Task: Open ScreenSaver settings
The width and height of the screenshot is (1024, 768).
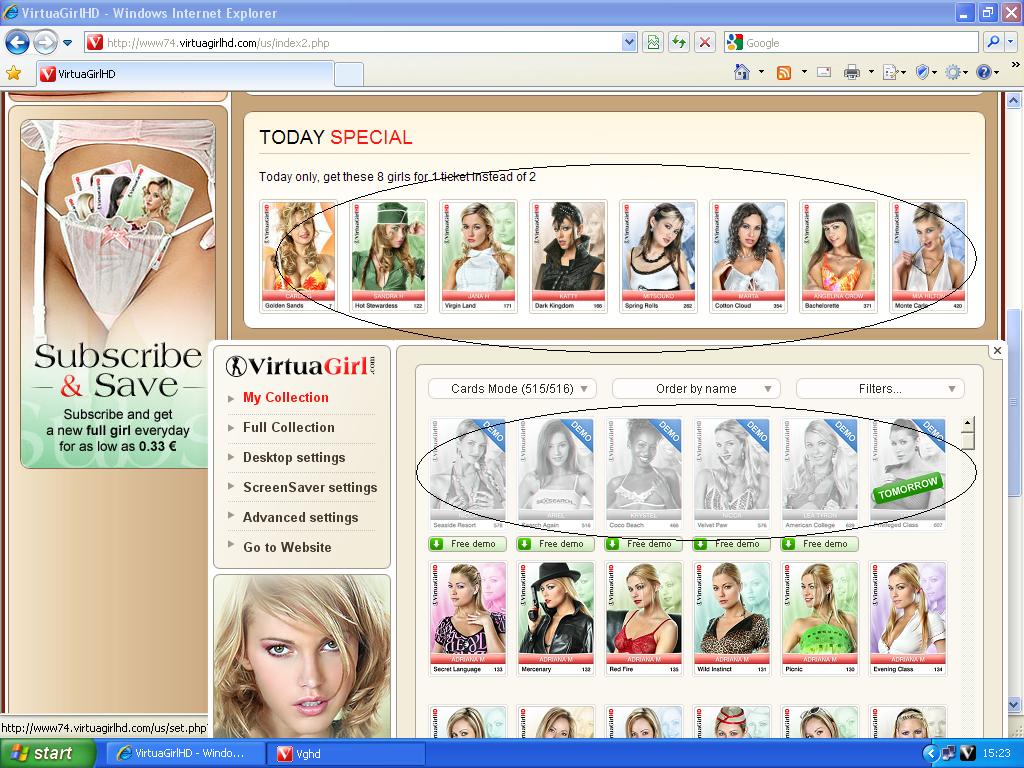Action: (310, 487)
